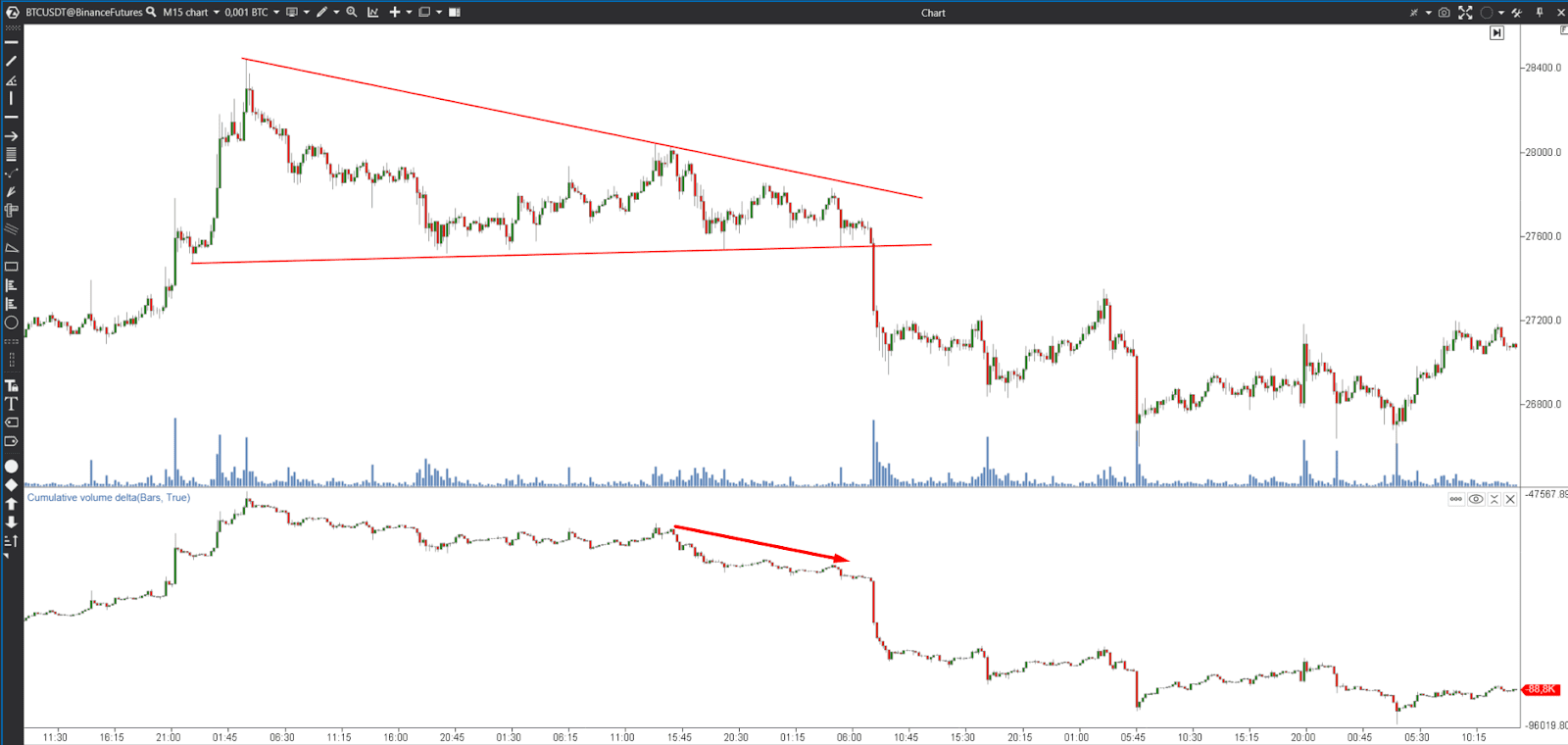
Task: Select the down arrow marker tool
Action: click(x=12, y=522)
